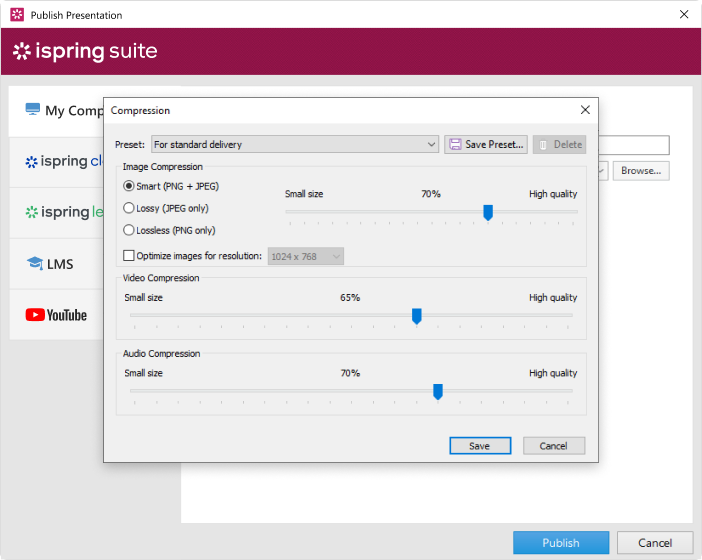Click the text field above Browse
This screenshot has width=702, height=560.
tap(634, 145)
